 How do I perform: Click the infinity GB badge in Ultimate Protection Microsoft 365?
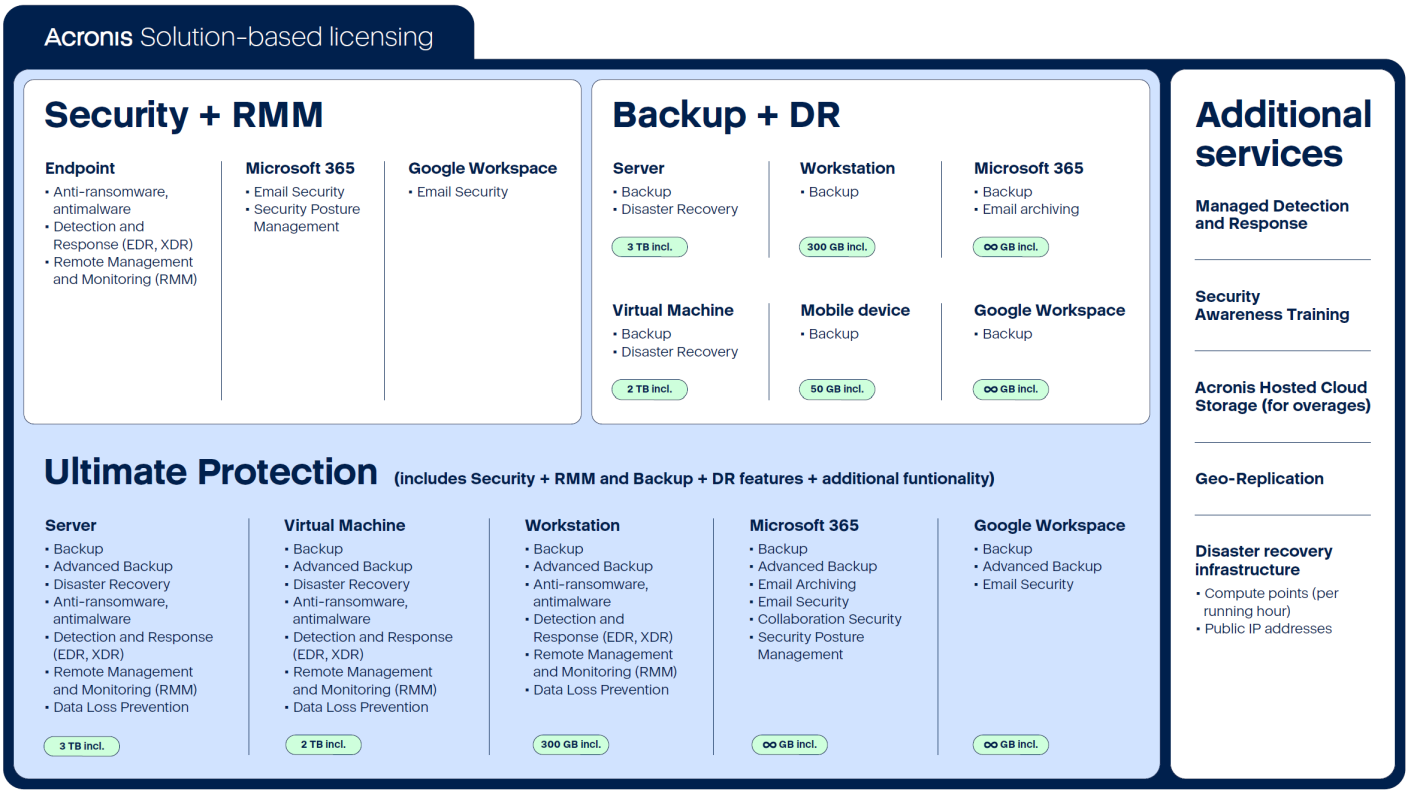pos(789,744)
